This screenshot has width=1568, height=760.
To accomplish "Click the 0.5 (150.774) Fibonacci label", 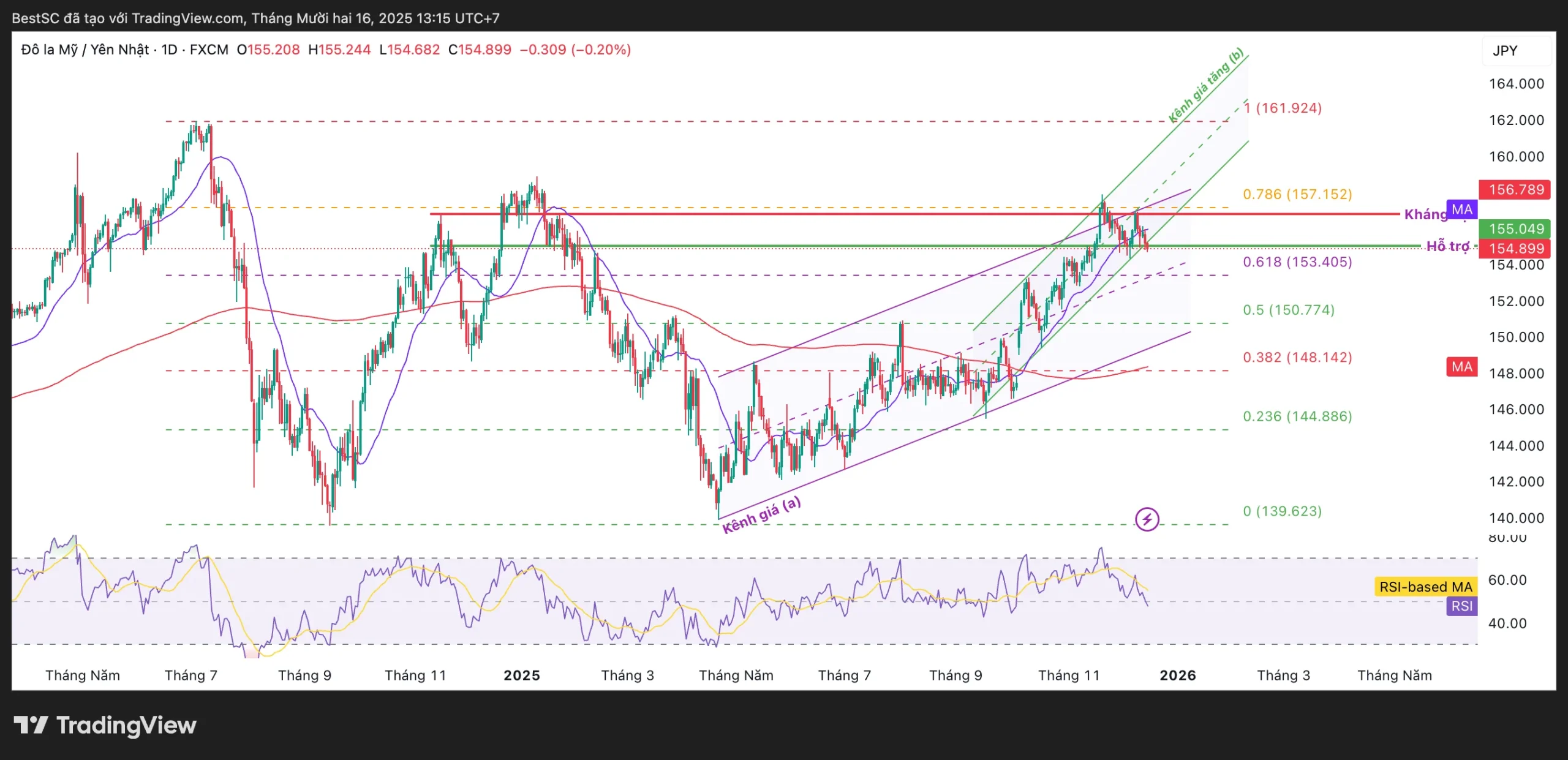I will tap(1288, 310).
